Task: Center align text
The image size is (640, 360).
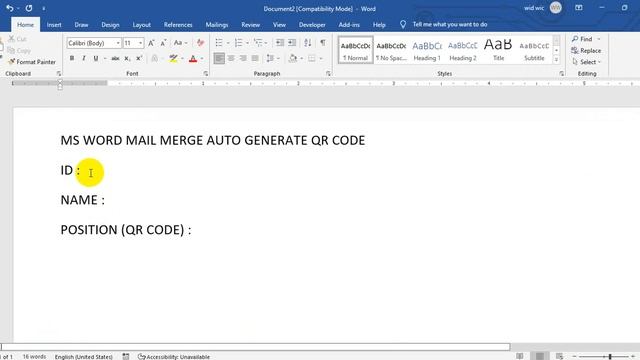Action: tap(231, 59)
